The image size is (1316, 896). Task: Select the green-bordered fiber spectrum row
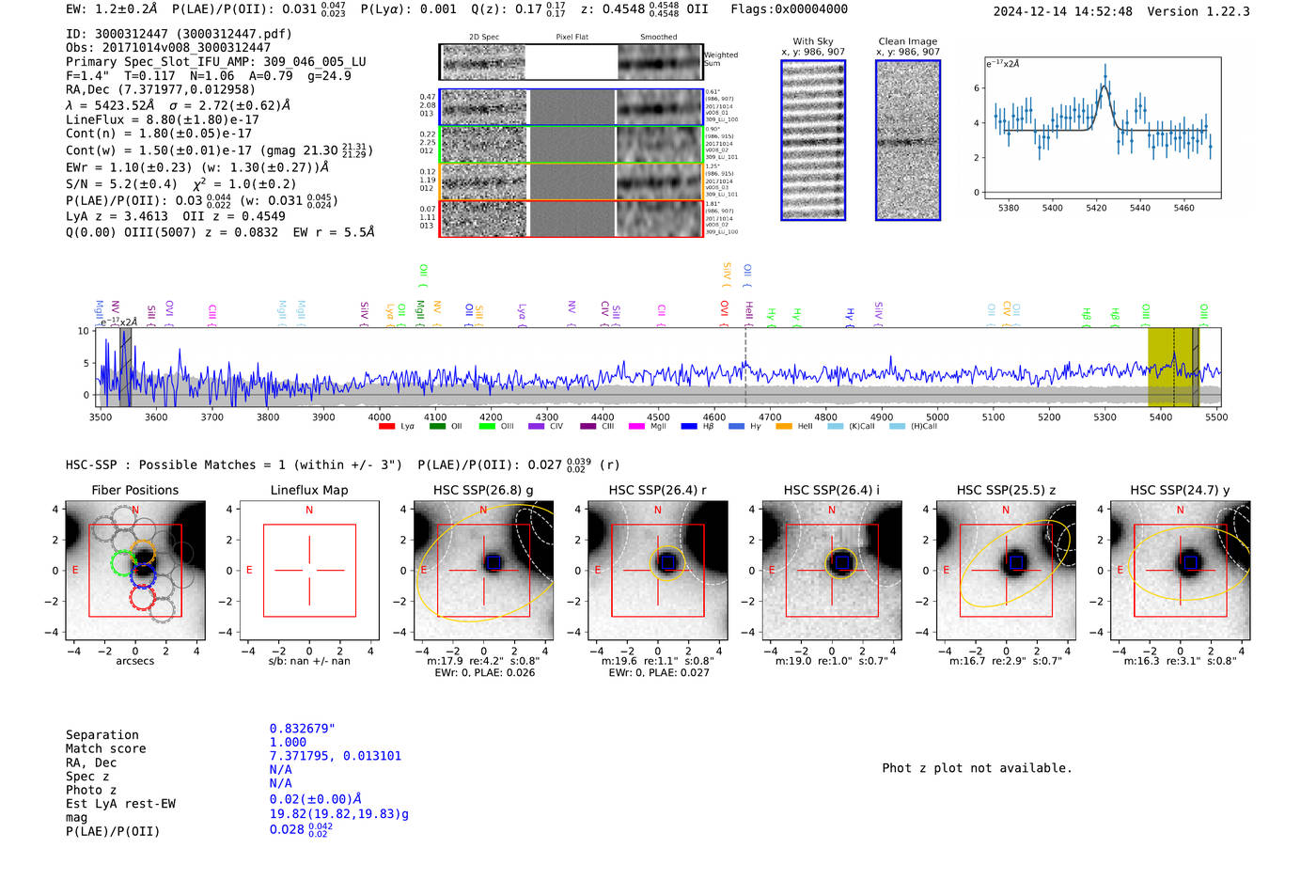click(x=572, y=145)
